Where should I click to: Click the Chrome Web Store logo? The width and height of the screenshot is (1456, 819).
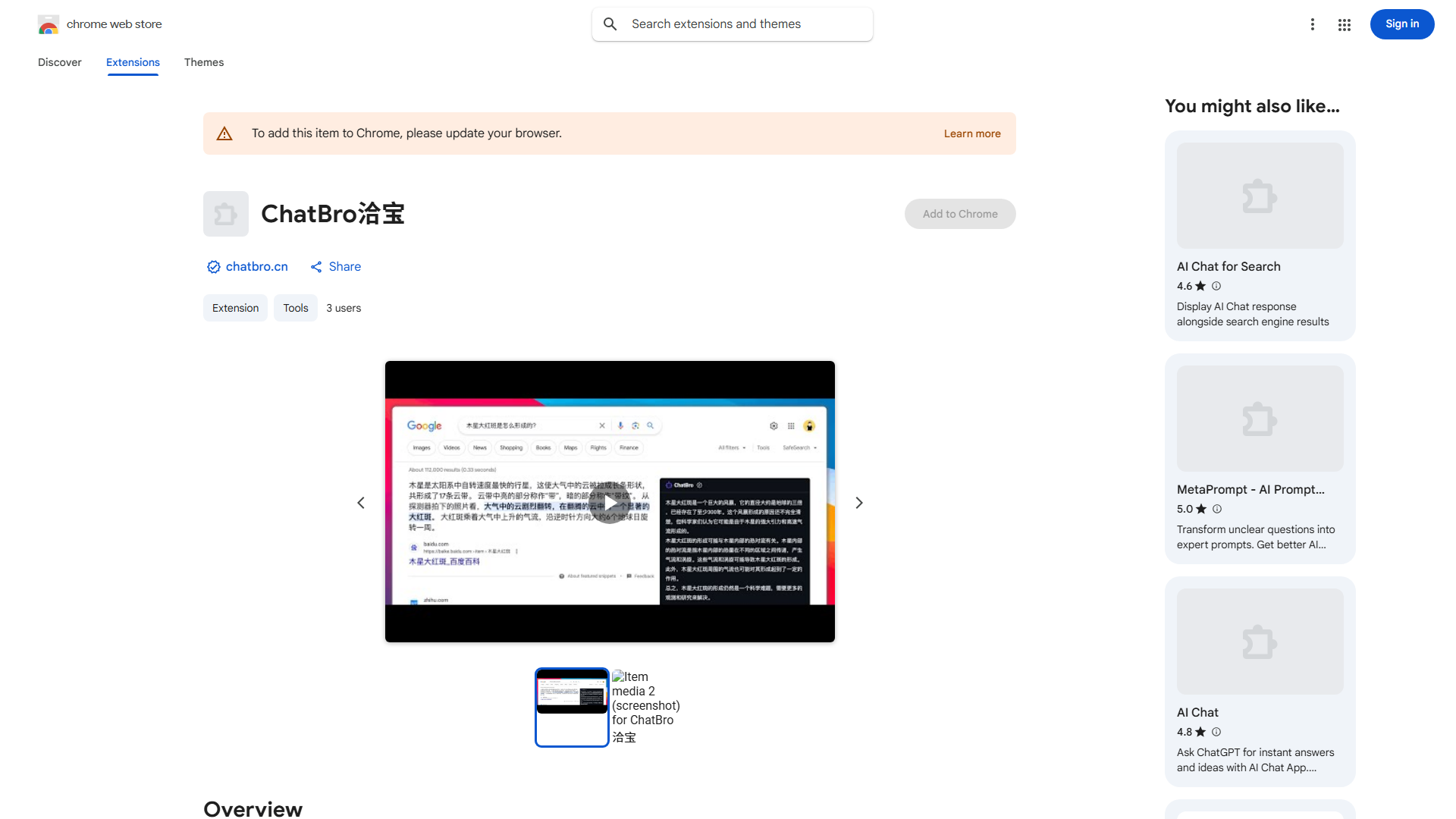pos(48,24)
